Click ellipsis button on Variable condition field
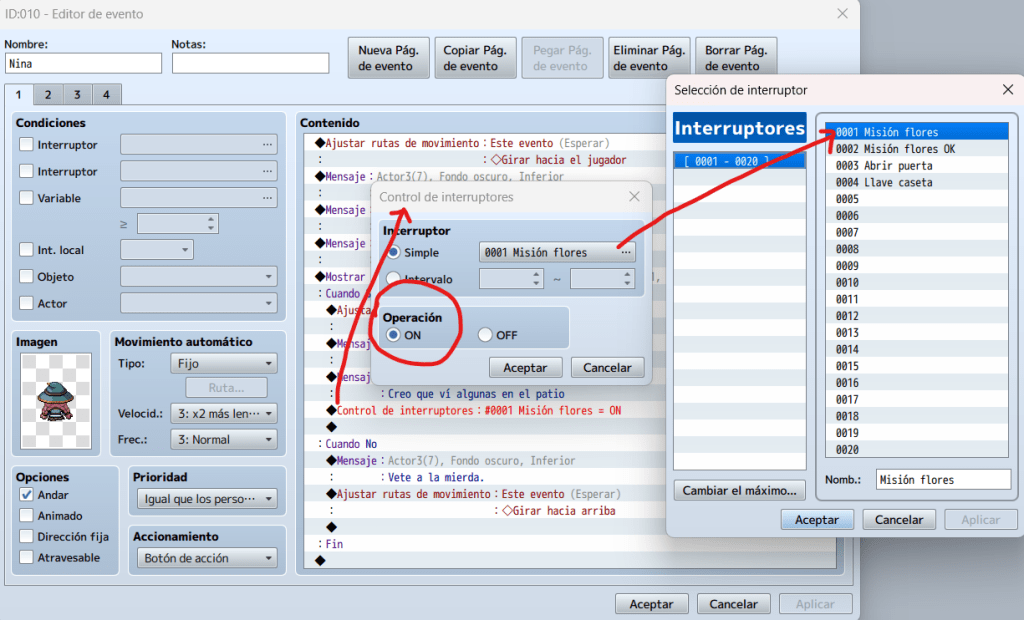The image size is (1024, 620). (266, 198)
